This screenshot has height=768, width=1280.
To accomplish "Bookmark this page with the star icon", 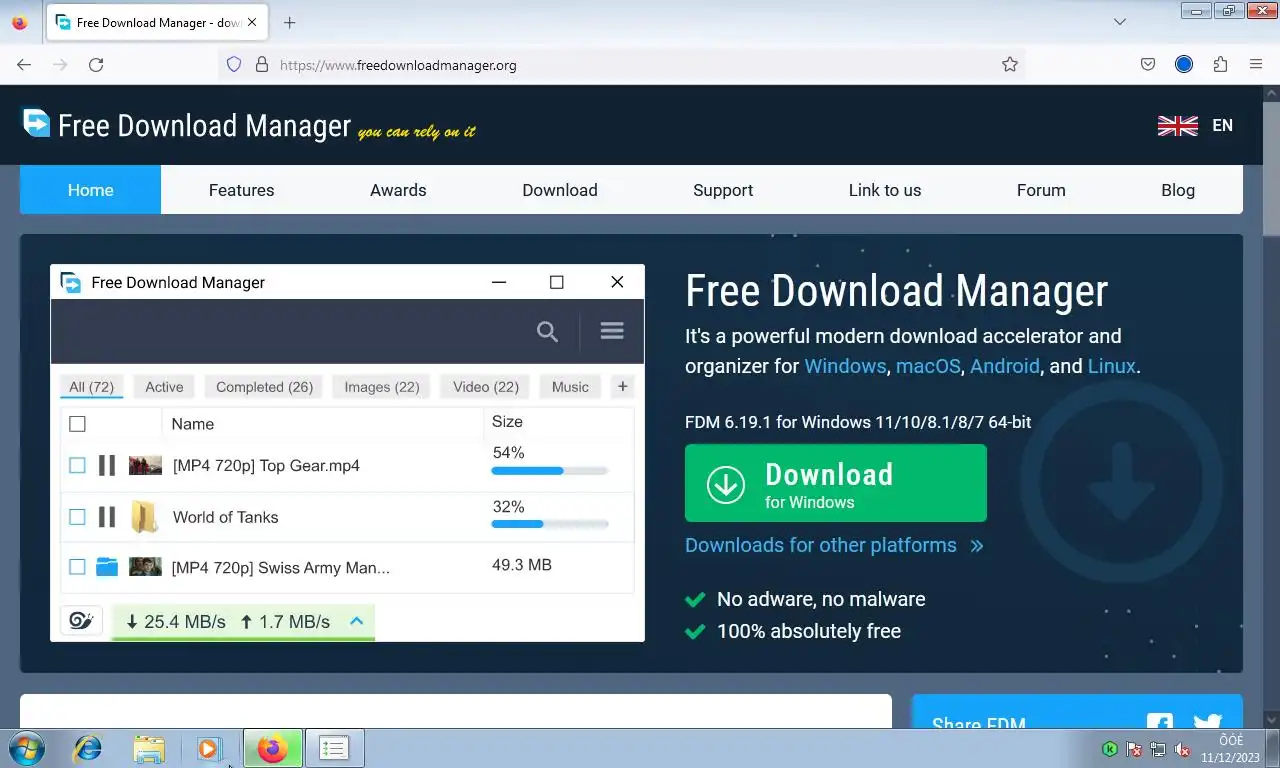I will click(x=1010, y=64).
